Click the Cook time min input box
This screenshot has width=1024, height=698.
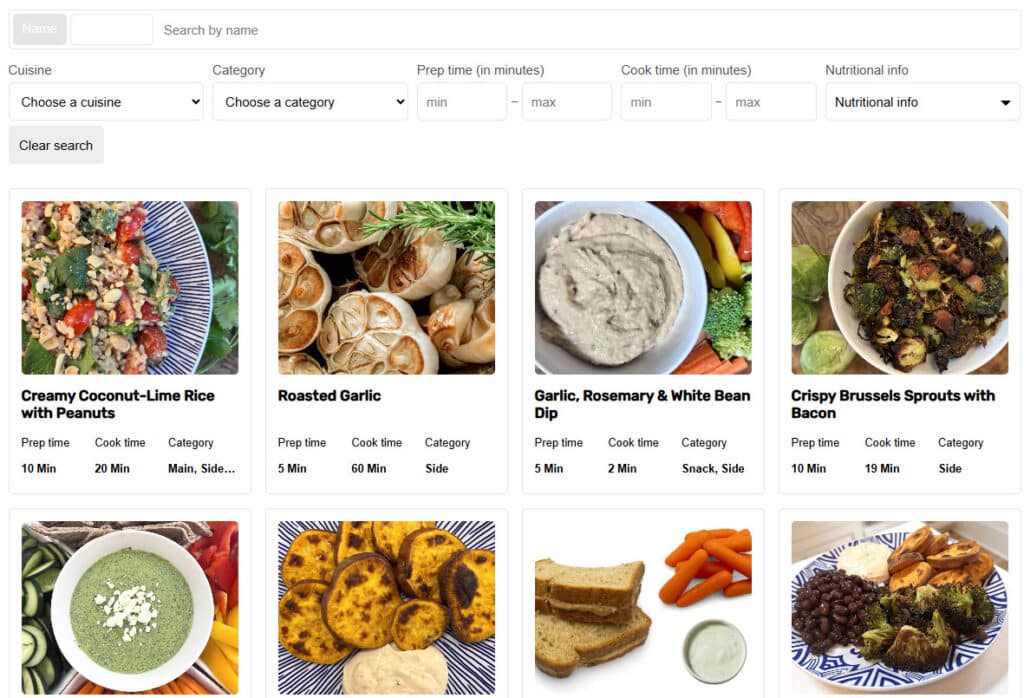pos(665,101)
